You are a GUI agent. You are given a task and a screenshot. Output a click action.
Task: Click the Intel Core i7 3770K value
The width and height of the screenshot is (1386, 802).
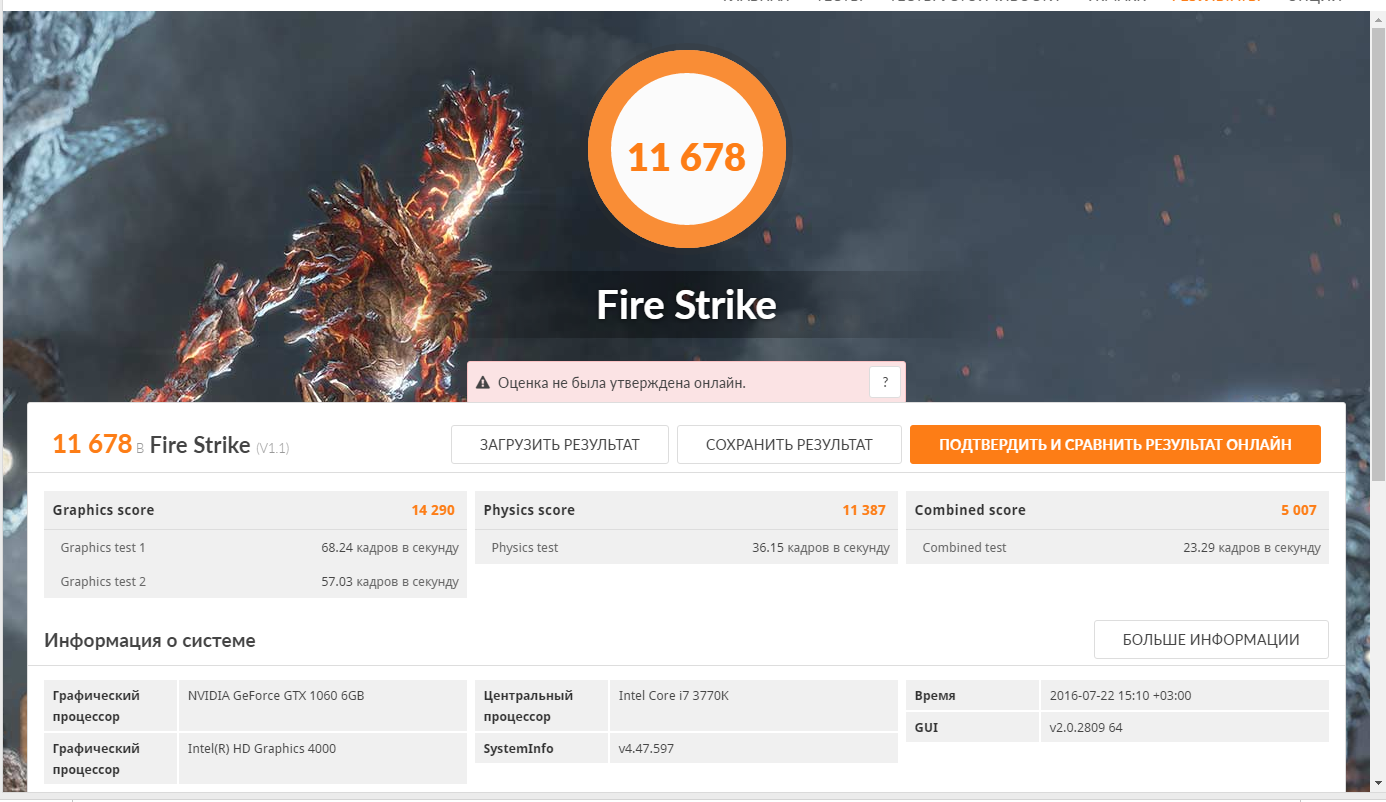(x=674, y=696)
